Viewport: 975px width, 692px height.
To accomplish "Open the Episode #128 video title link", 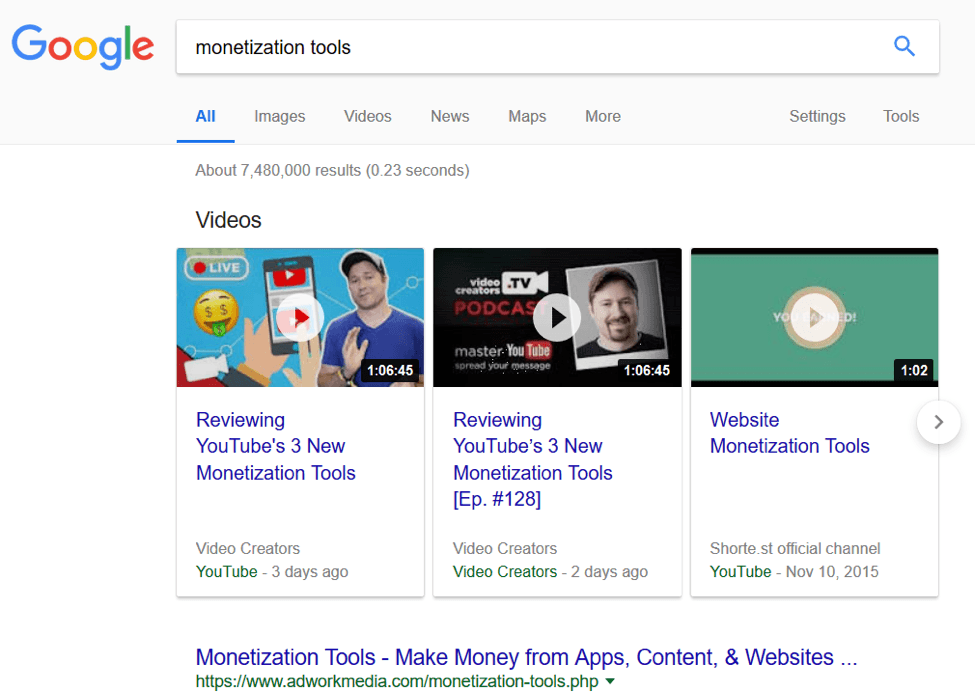I will (532, 460).
